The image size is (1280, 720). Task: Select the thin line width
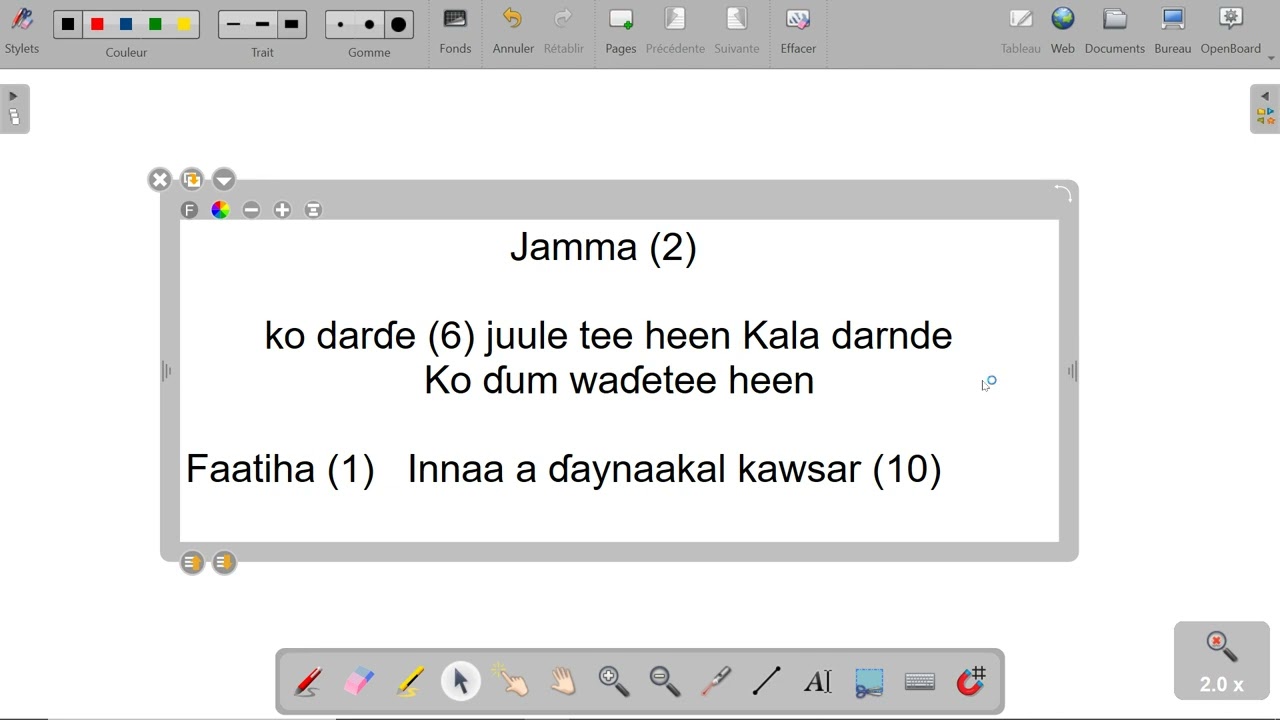coord(234,25)
